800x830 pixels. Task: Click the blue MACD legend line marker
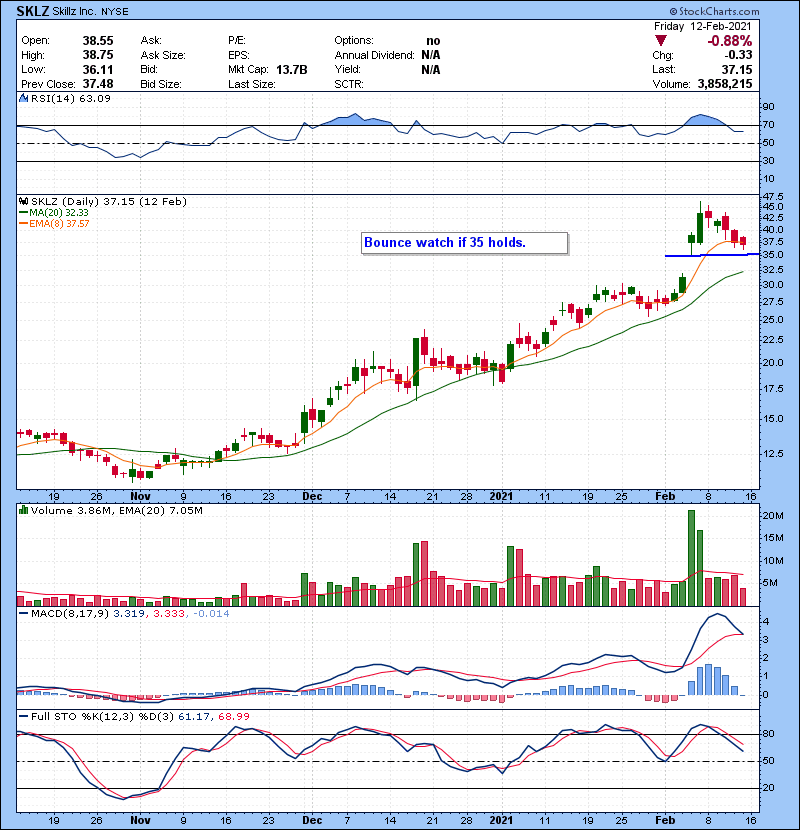[x=23, y=614]
